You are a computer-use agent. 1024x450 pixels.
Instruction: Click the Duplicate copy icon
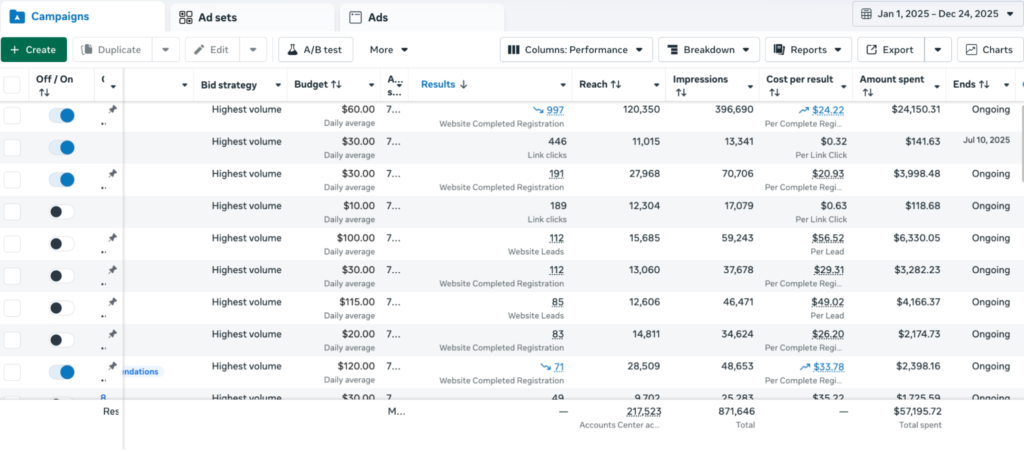87,49
